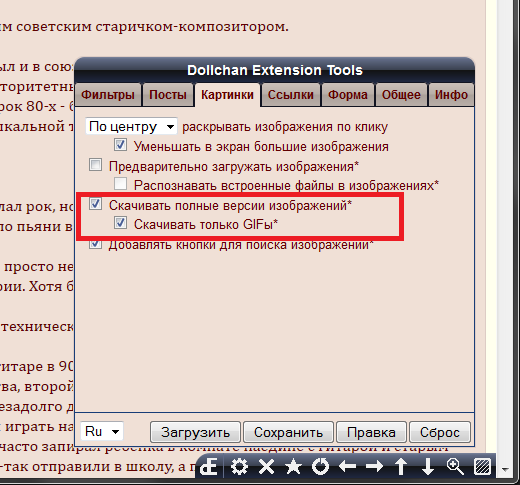Check 'Распознавать встроенные файлы в изображениях'
Image resolution: width=520 pixels, height=485 pixels.
(x=120, y=183)
